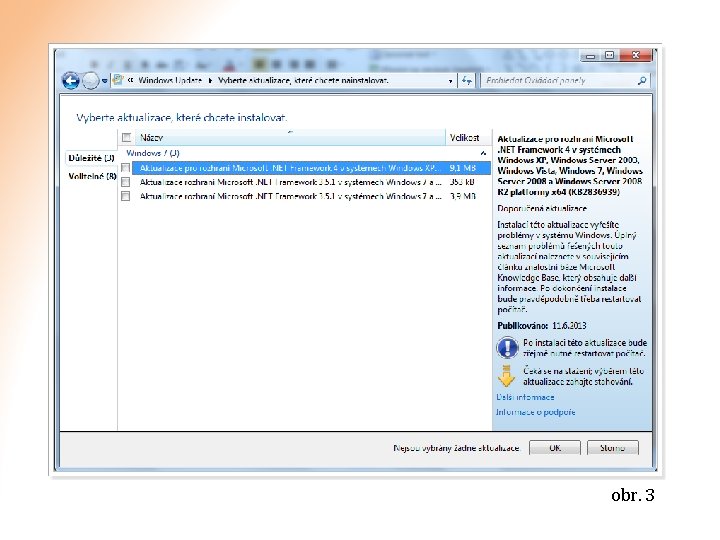The width and height of the screenshot is (720, 540).
Task: Click the blue restart warning icon
Action: click(x=507, y=348)
